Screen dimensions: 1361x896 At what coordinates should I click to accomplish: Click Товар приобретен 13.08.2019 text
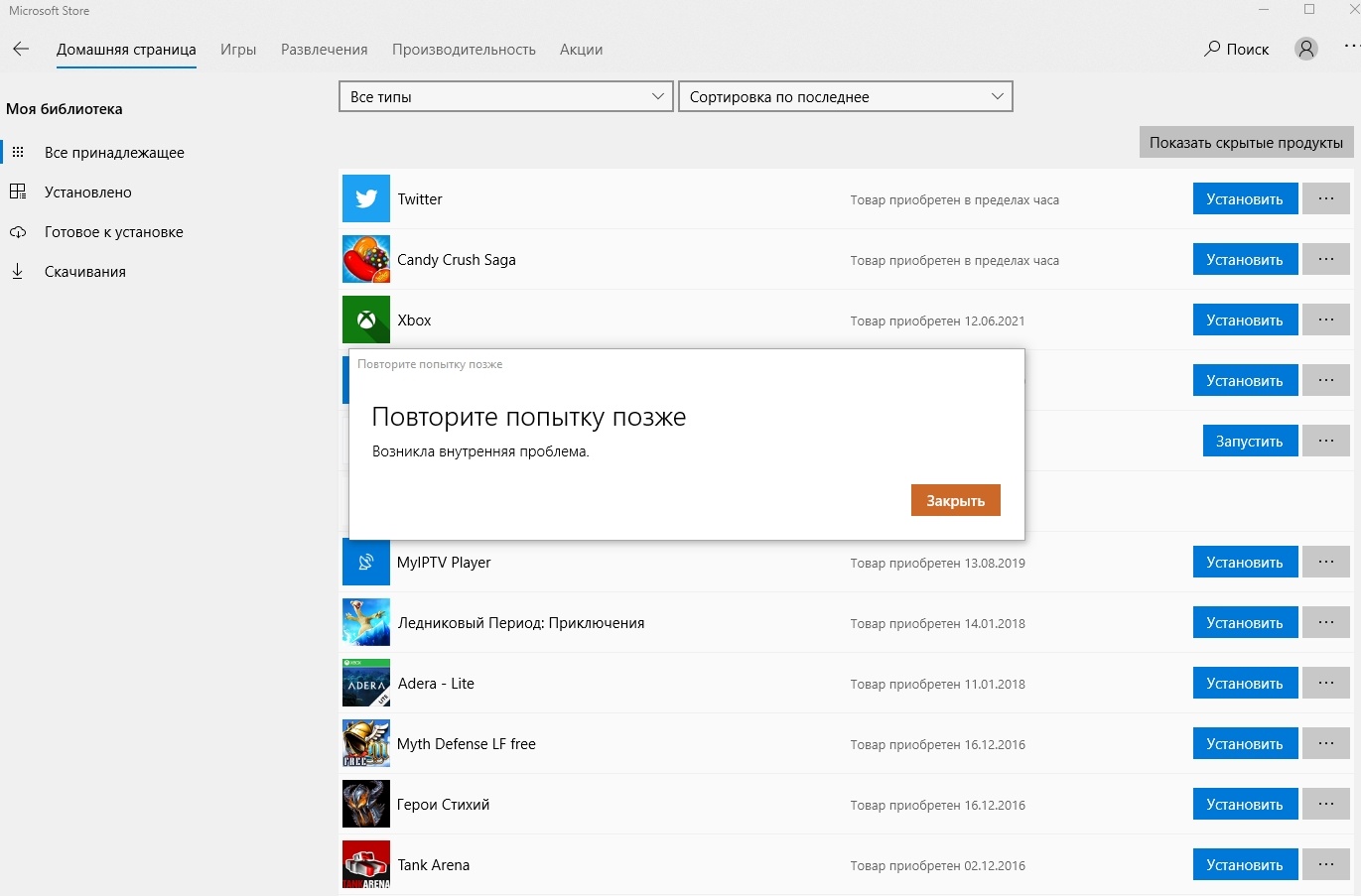pyautogui.click(x=937, y=563)
